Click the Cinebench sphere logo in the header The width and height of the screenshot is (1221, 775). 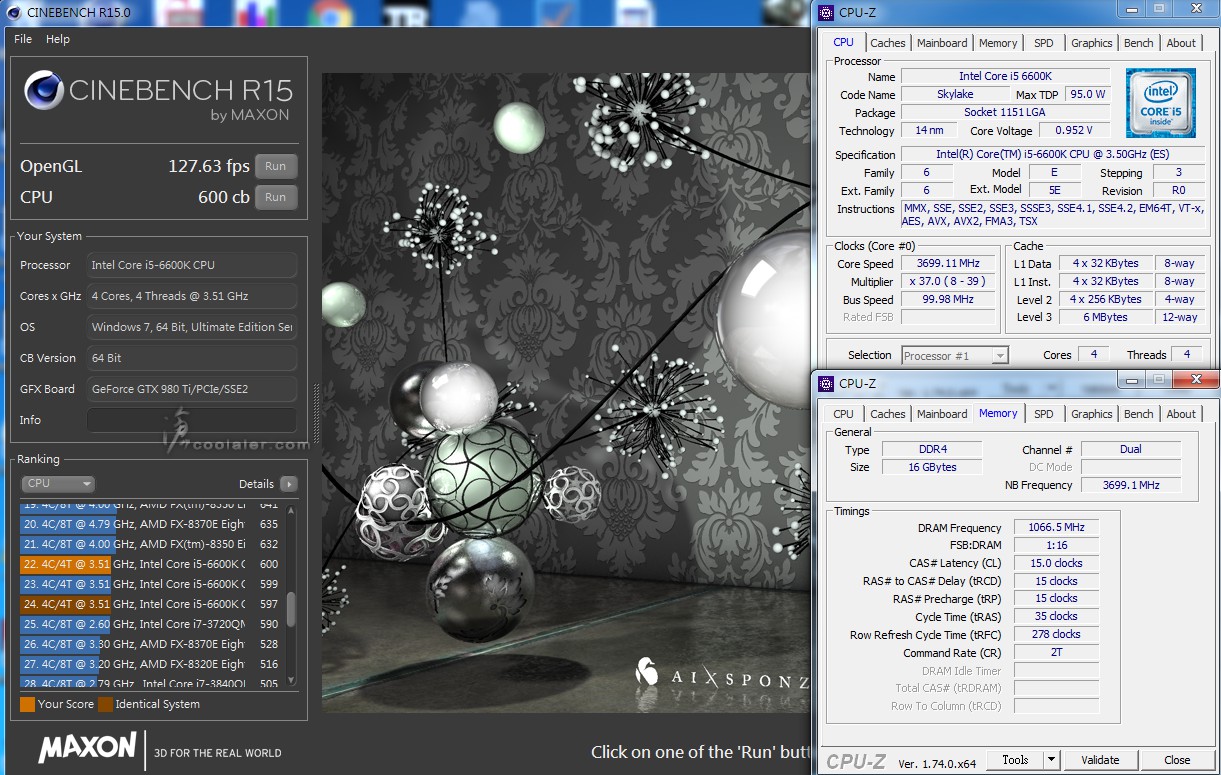coord(44,91)
